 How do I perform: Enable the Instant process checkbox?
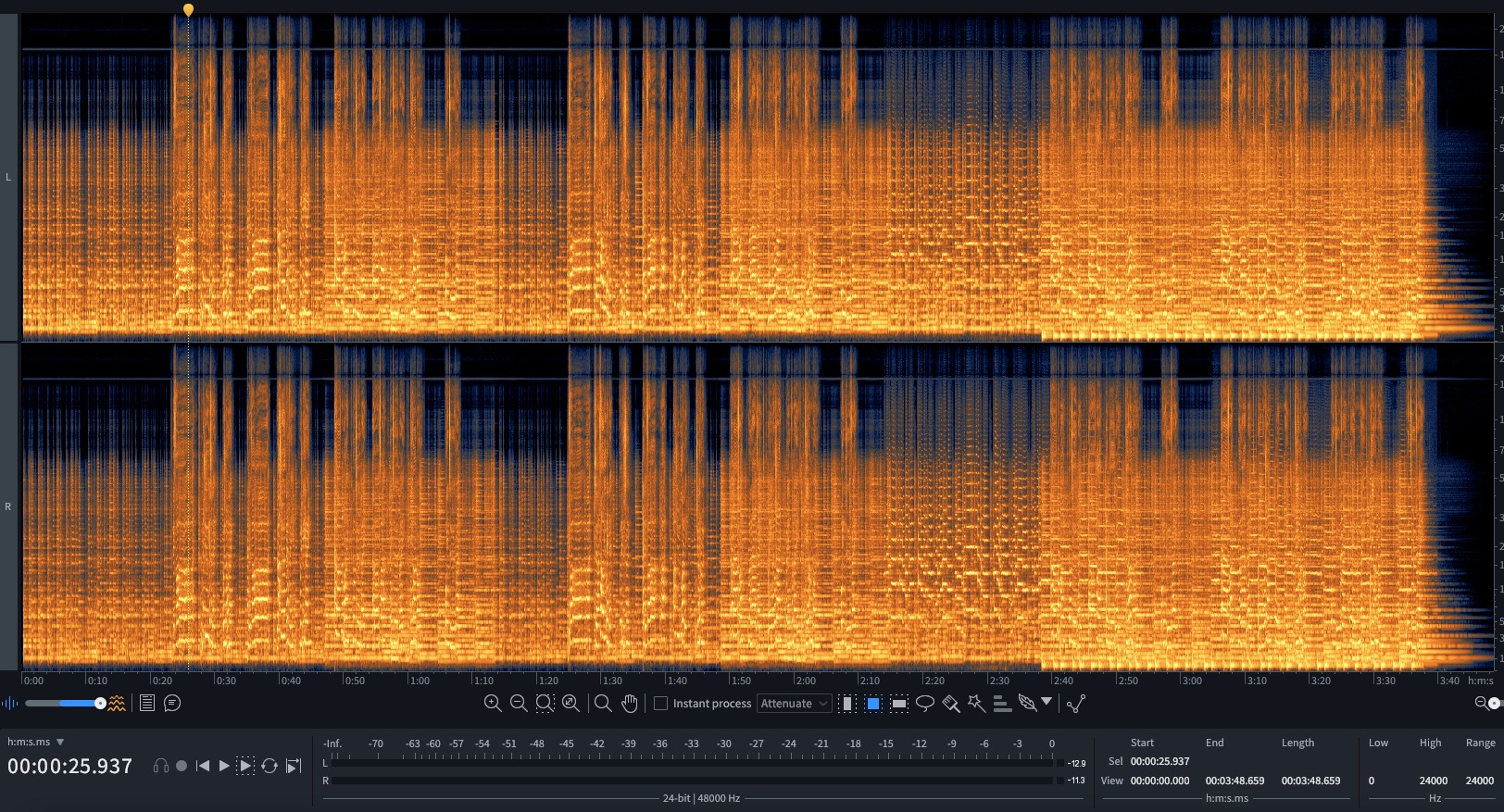pyautogui.click(x=660, y=704)
